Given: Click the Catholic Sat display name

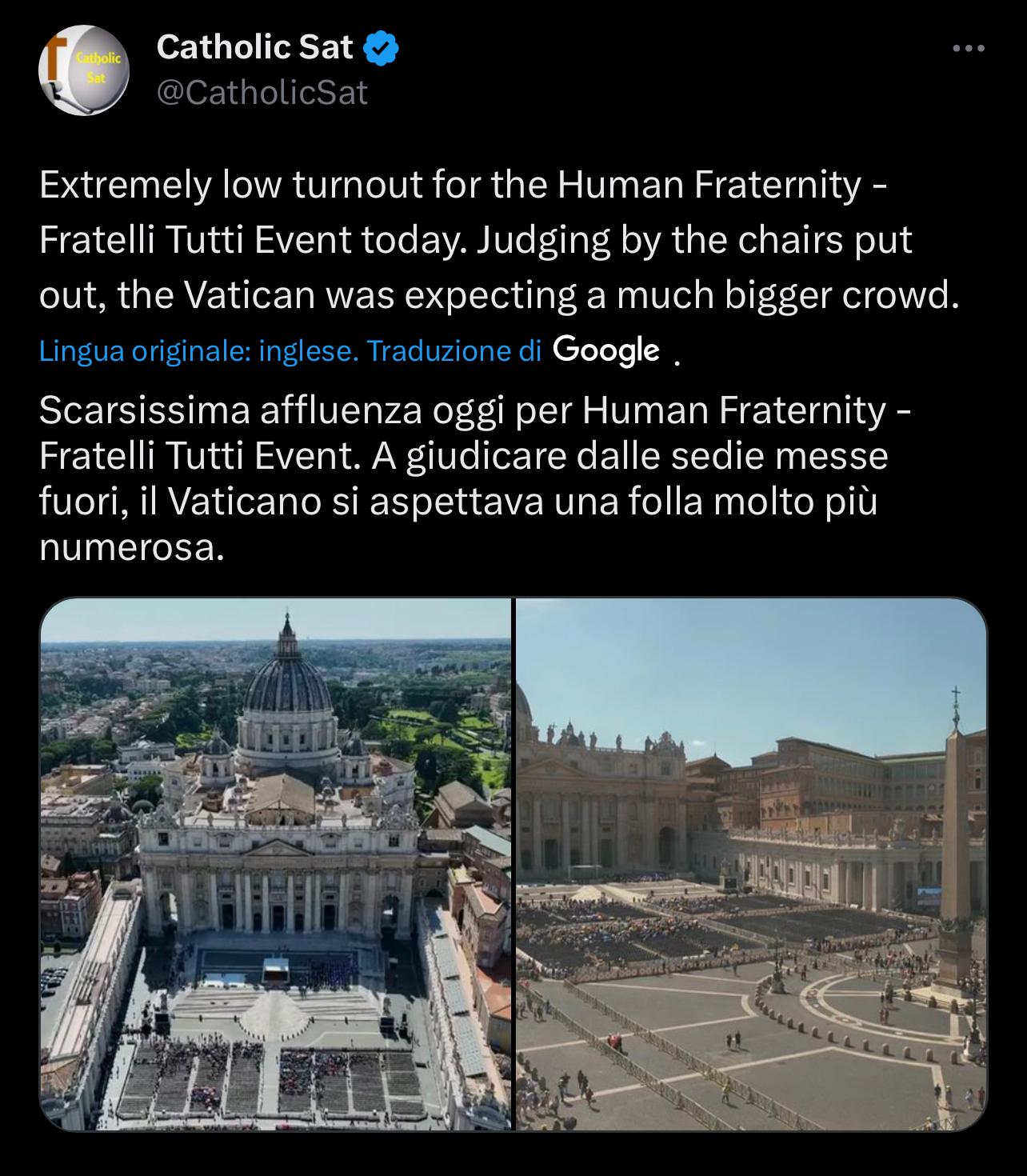Looking at the screenshot, I should pyautogui.click(x=254, y=48).
